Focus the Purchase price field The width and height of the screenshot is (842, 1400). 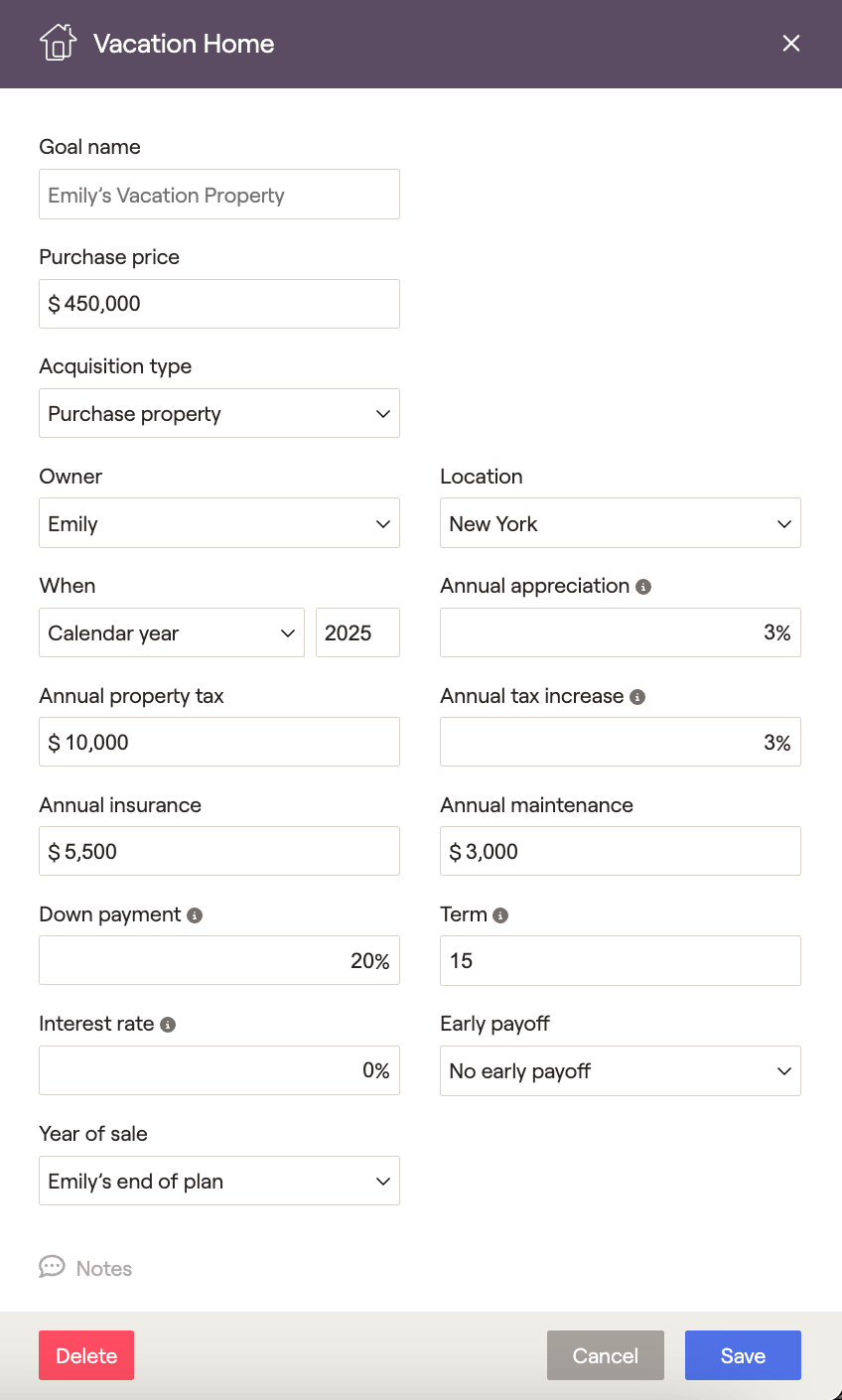[218, 304]
